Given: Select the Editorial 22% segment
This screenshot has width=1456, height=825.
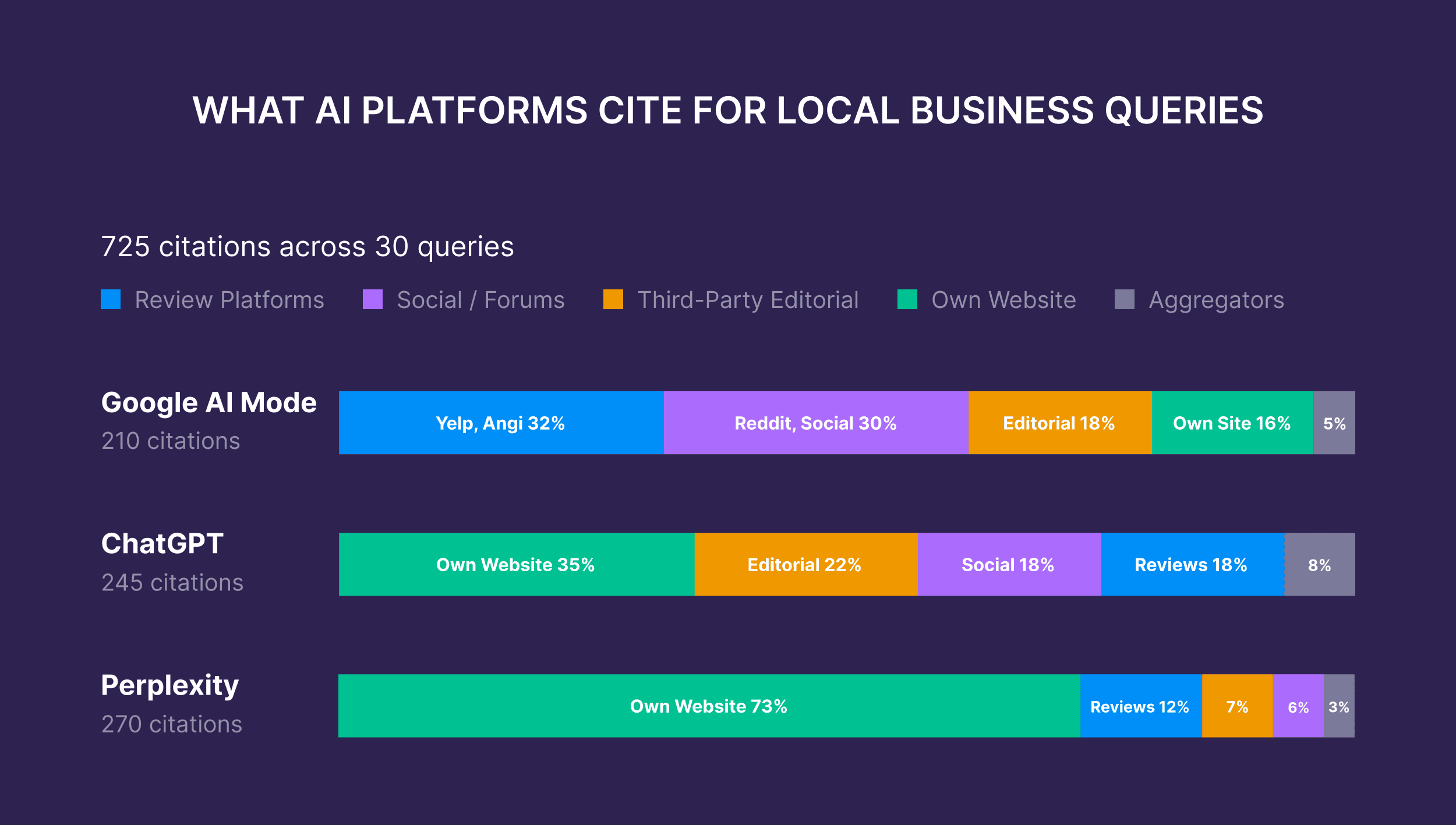Looking at the screenshot, I should (804, 564).
